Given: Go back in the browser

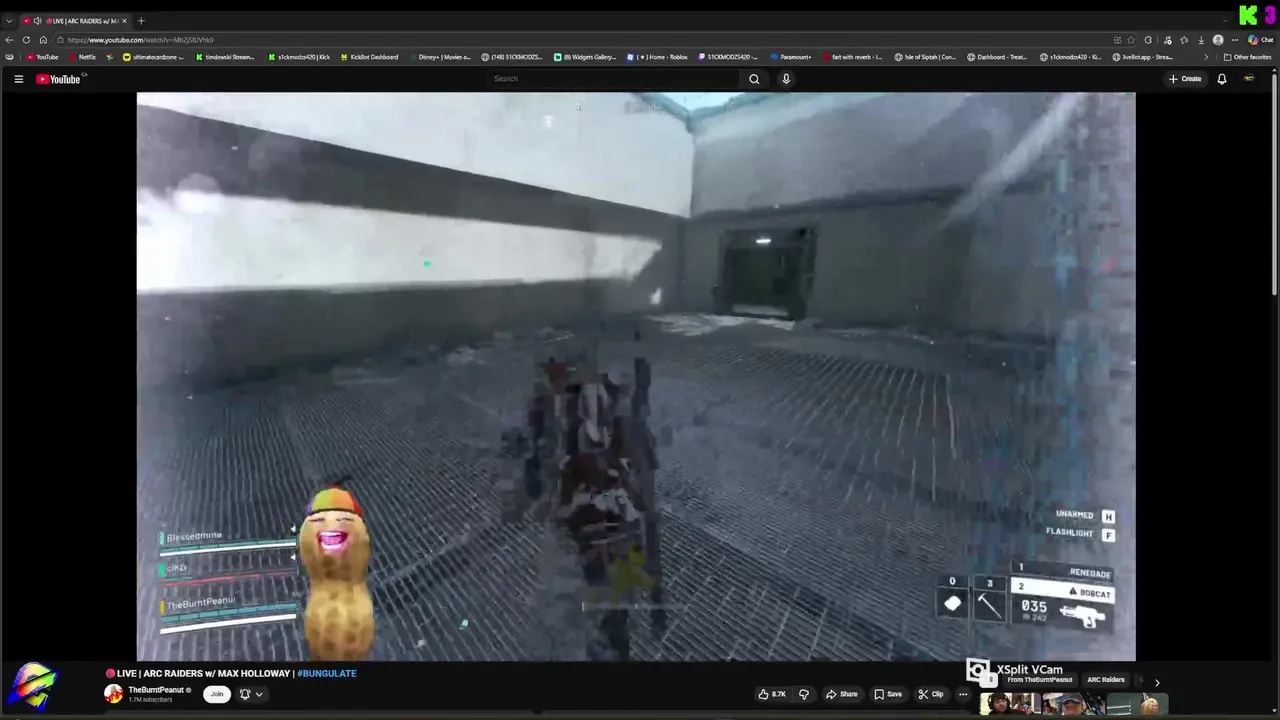Looking at the screenshot, I should [x=9, y=40].
